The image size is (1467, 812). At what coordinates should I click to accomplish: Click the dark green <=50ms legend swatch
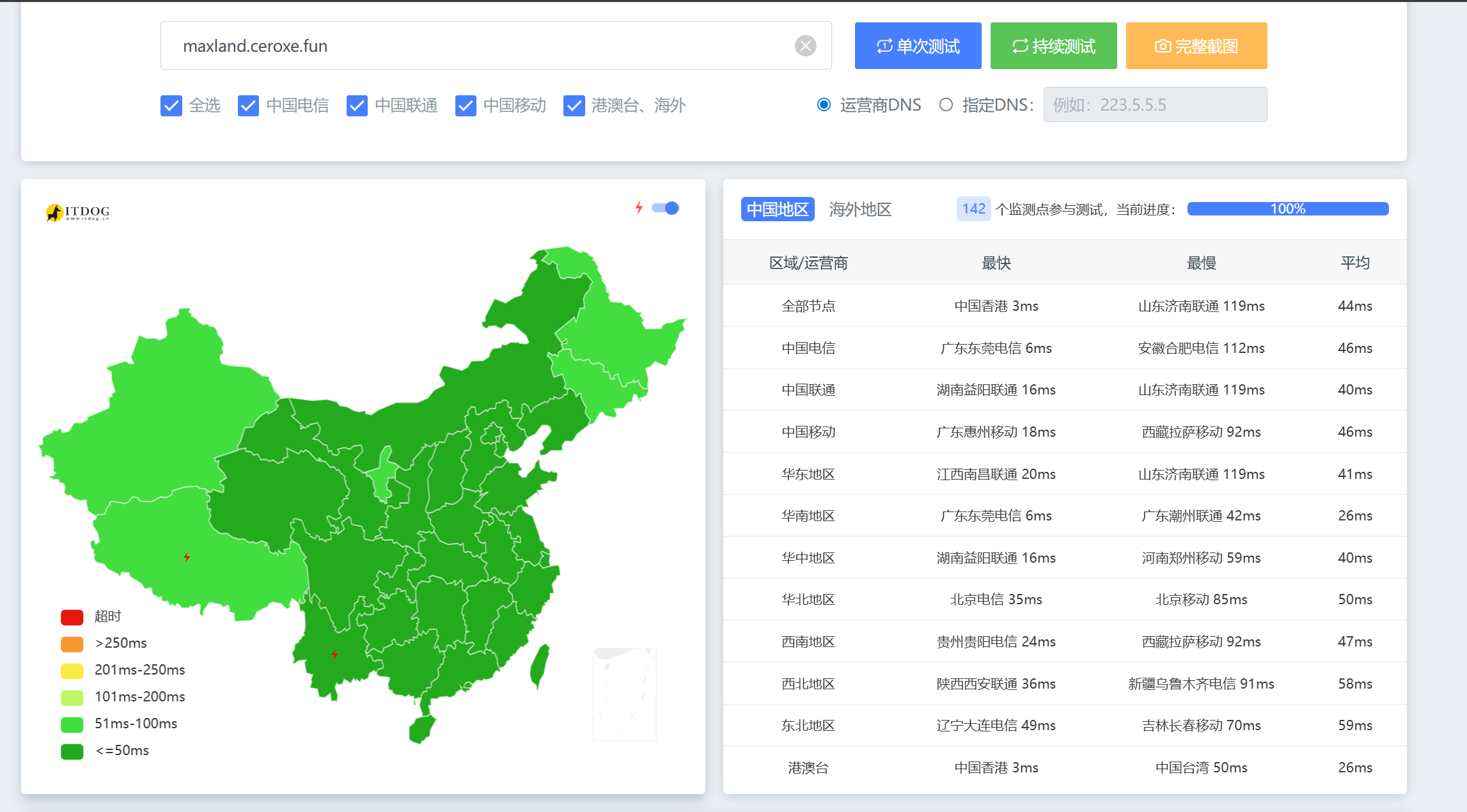tap(72, 751)
